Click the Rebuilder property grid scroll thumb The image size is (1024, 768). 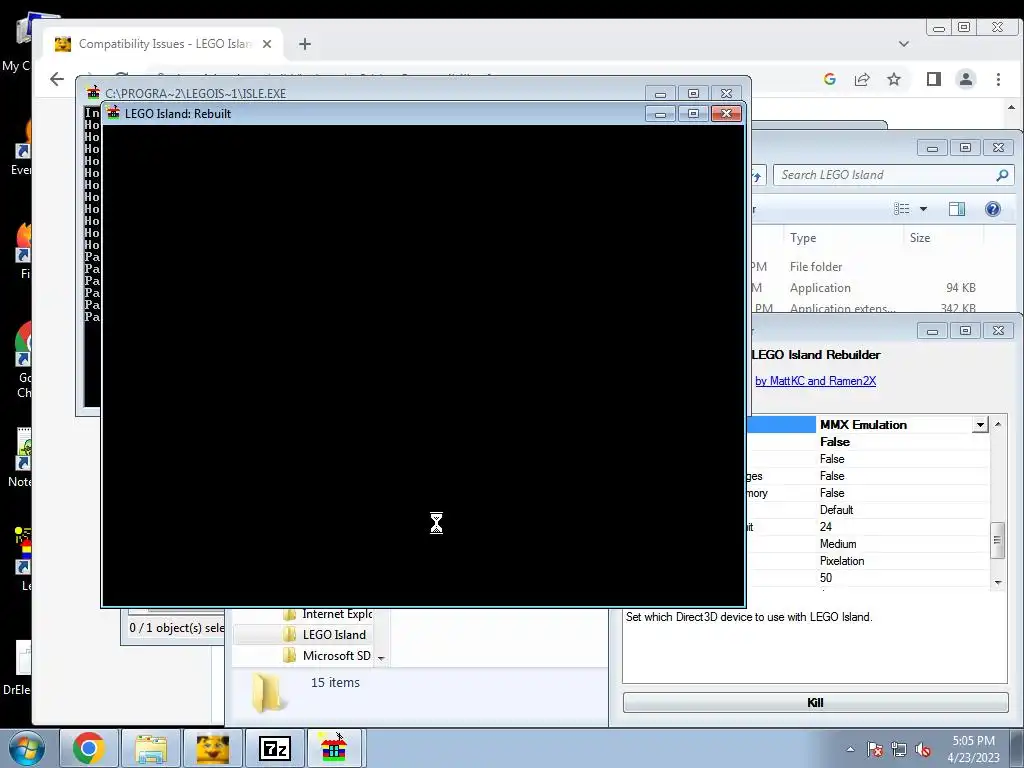997,540
